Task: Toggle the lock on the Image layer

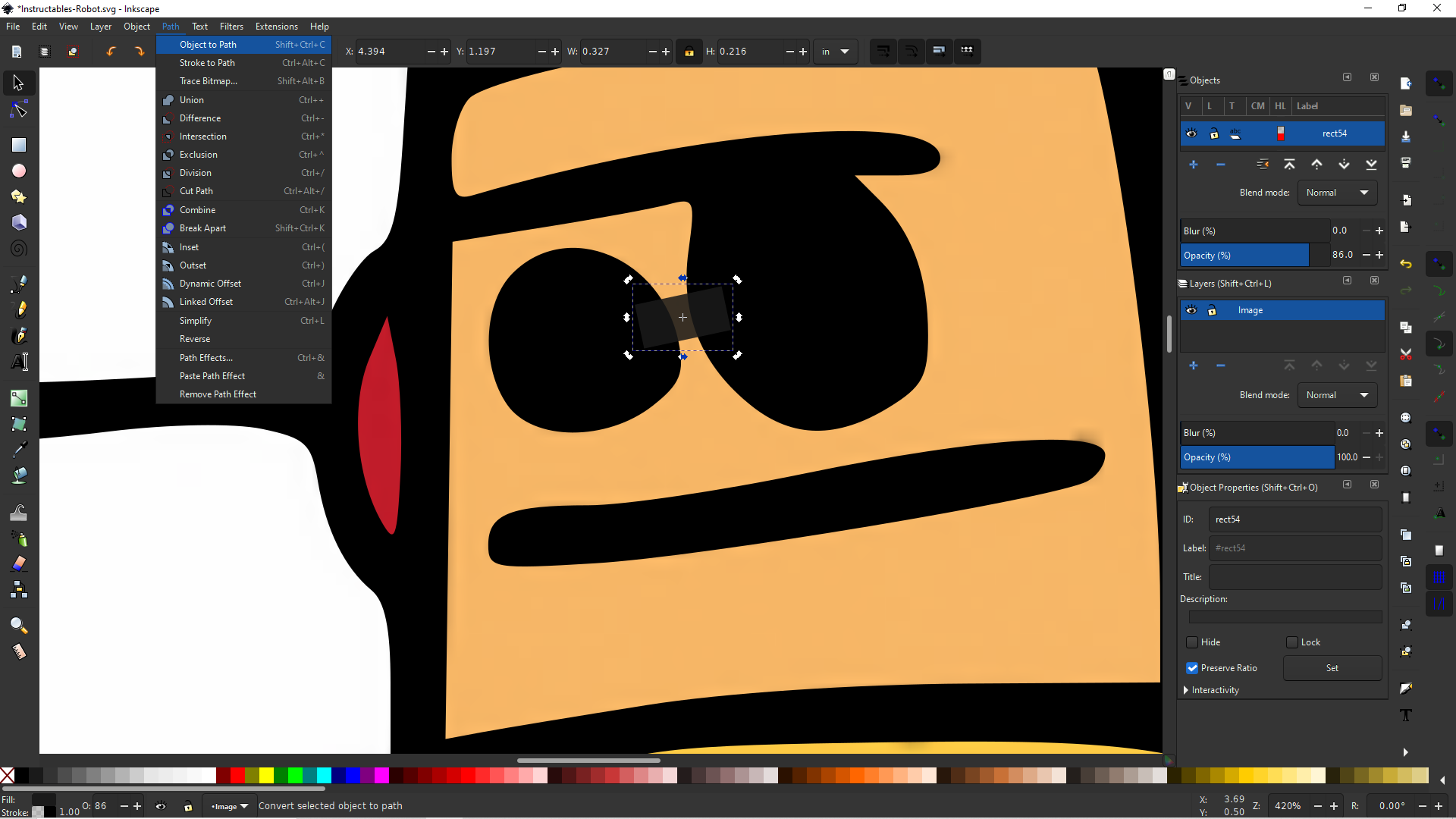Action: pos(1213,310)
